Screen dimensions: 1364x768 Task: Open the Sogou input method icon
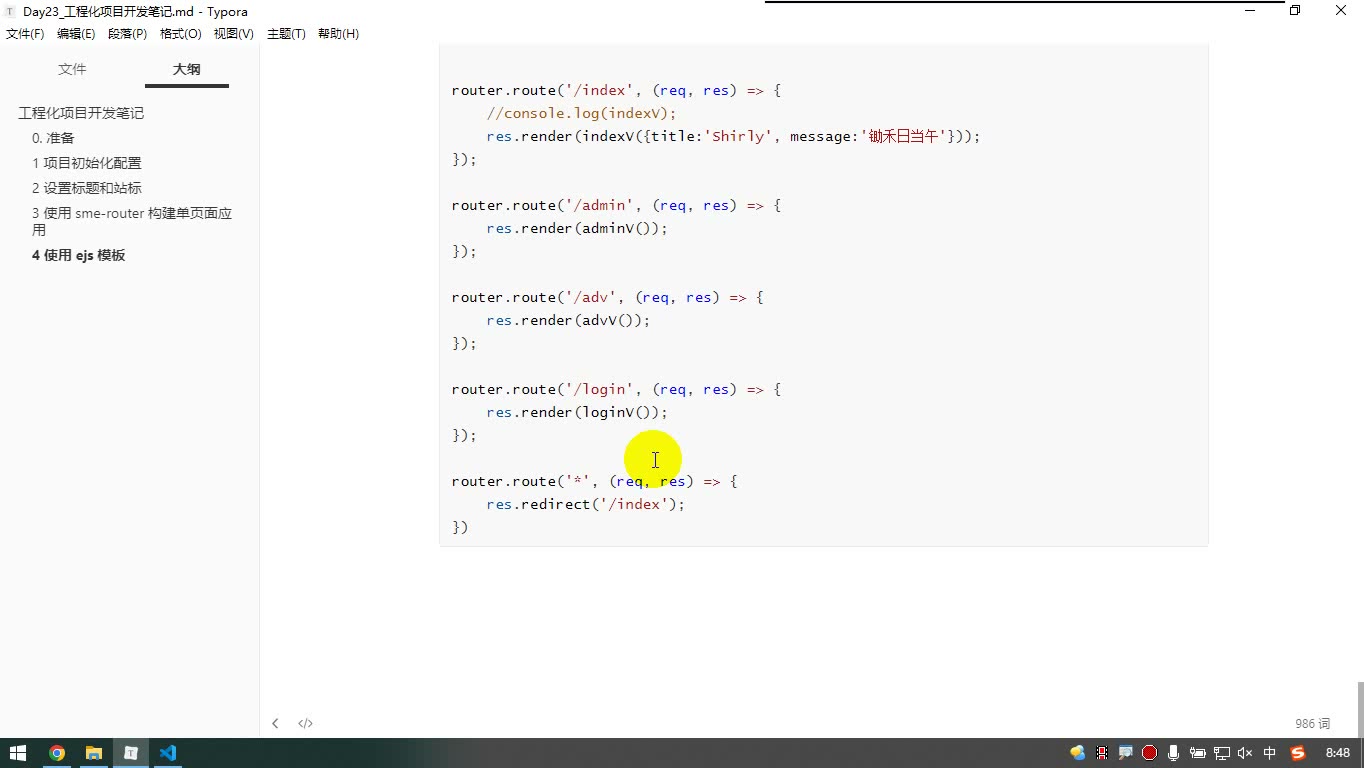click(1298, 753)
